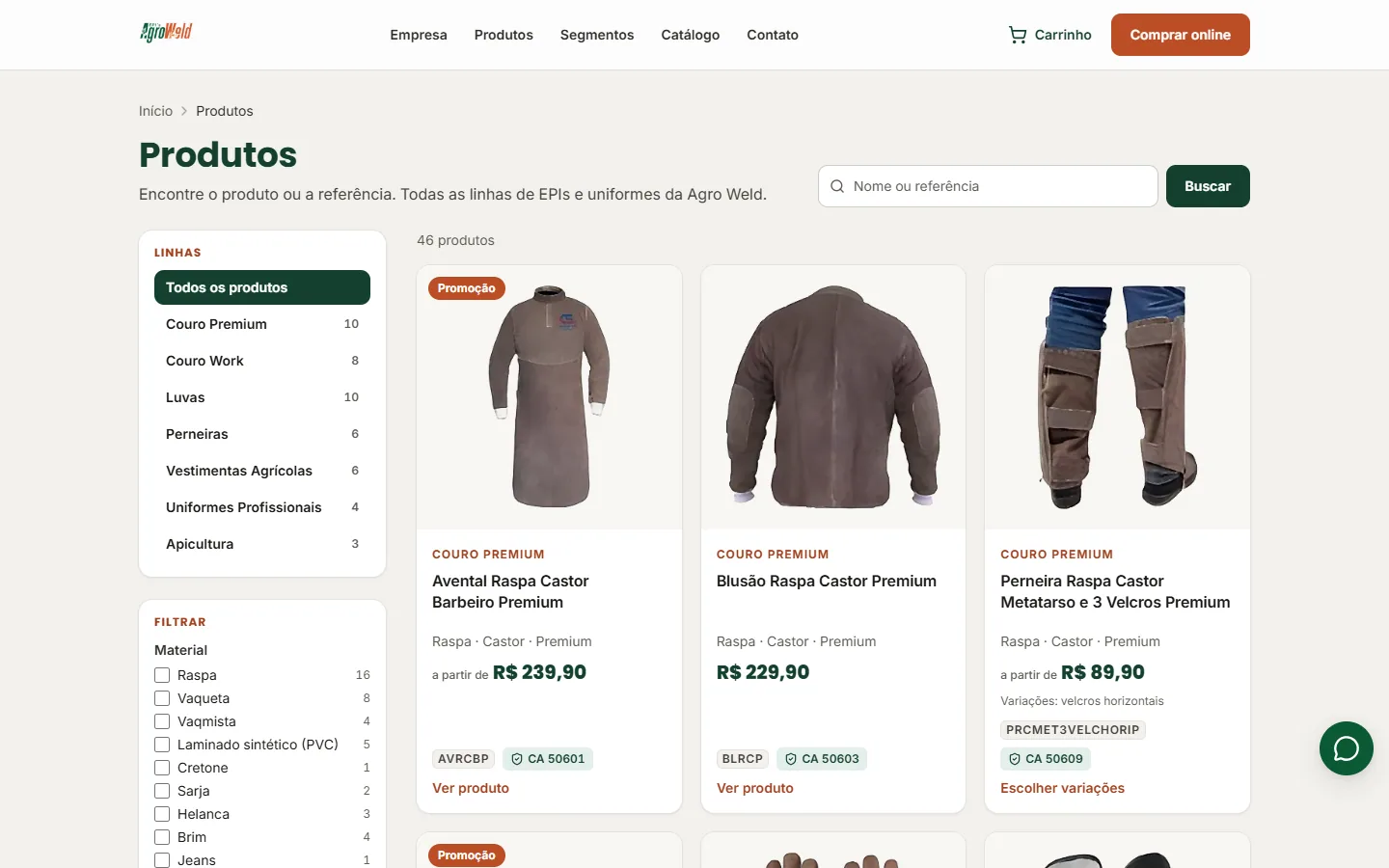Screen dimensions: 1389x868
Task: Select the Brim material checkbox
Action: click(162, 837)
